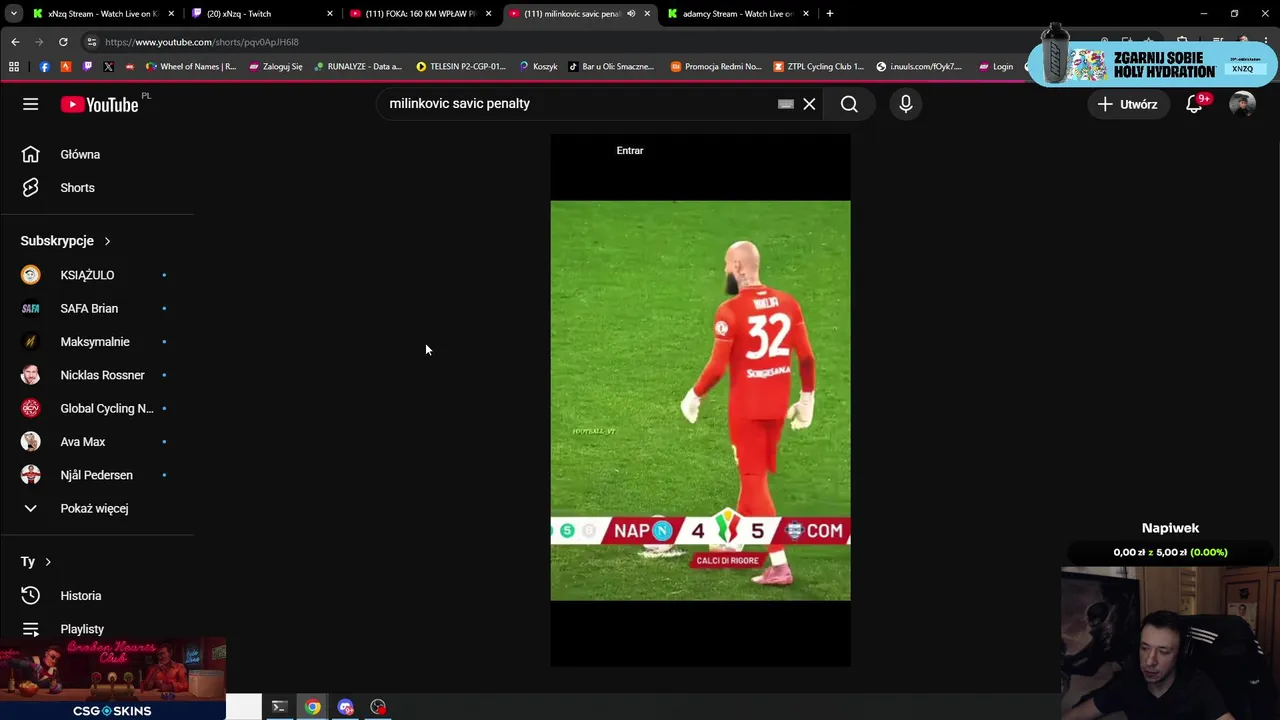Open Chrome from the taskbar
The width and height of the screenshot is (1280, 720).
(313, 707)
